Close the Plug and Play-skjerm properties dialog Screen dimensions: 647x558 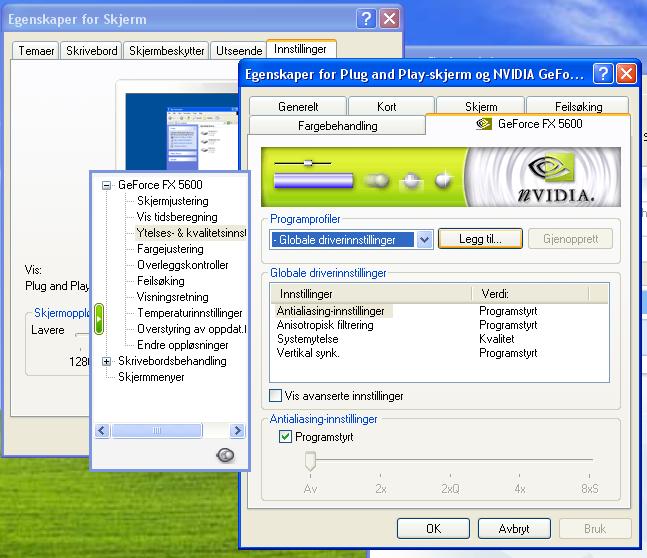(626, 74)
